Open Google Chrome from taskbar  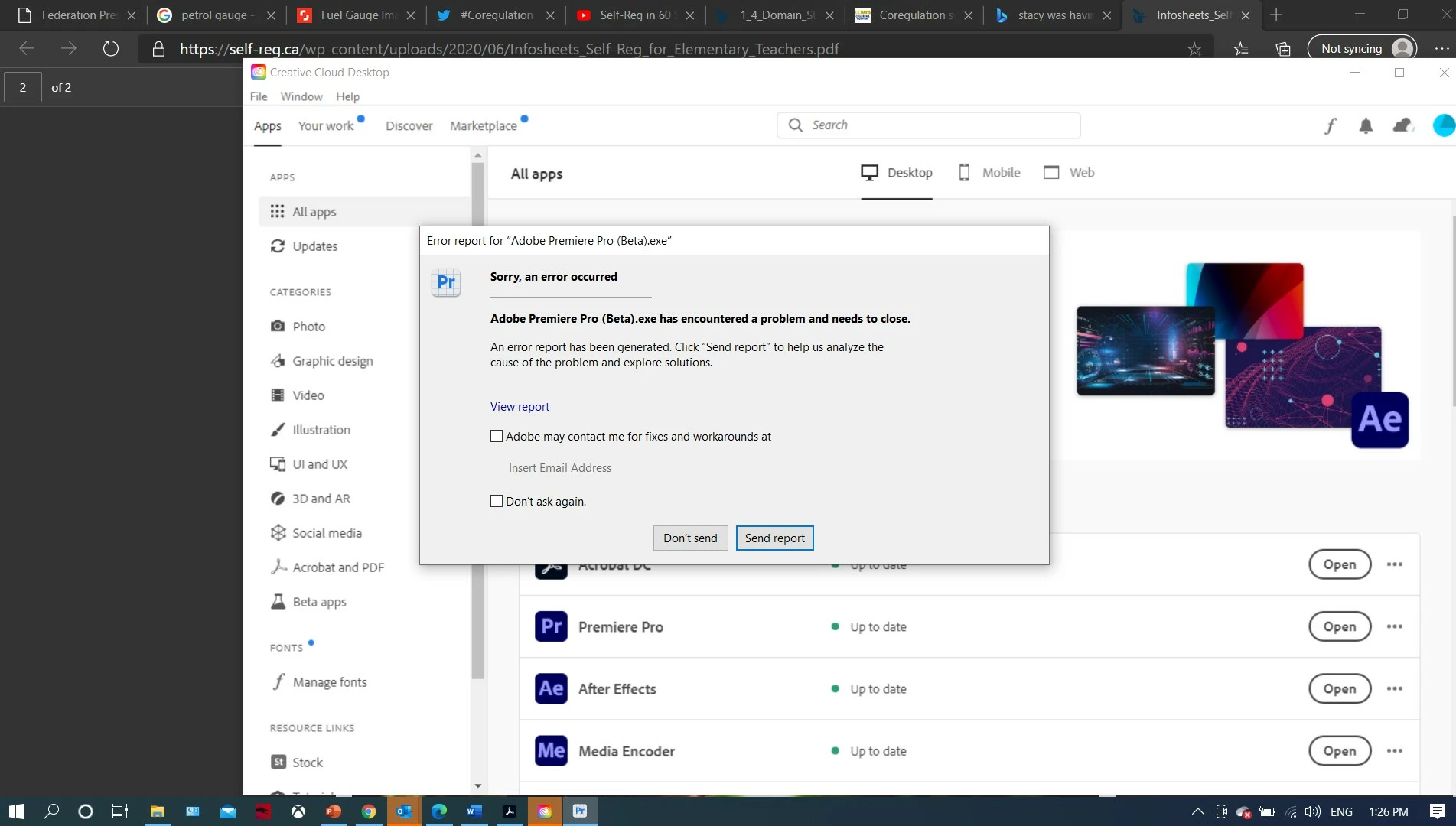coord(369,811)
